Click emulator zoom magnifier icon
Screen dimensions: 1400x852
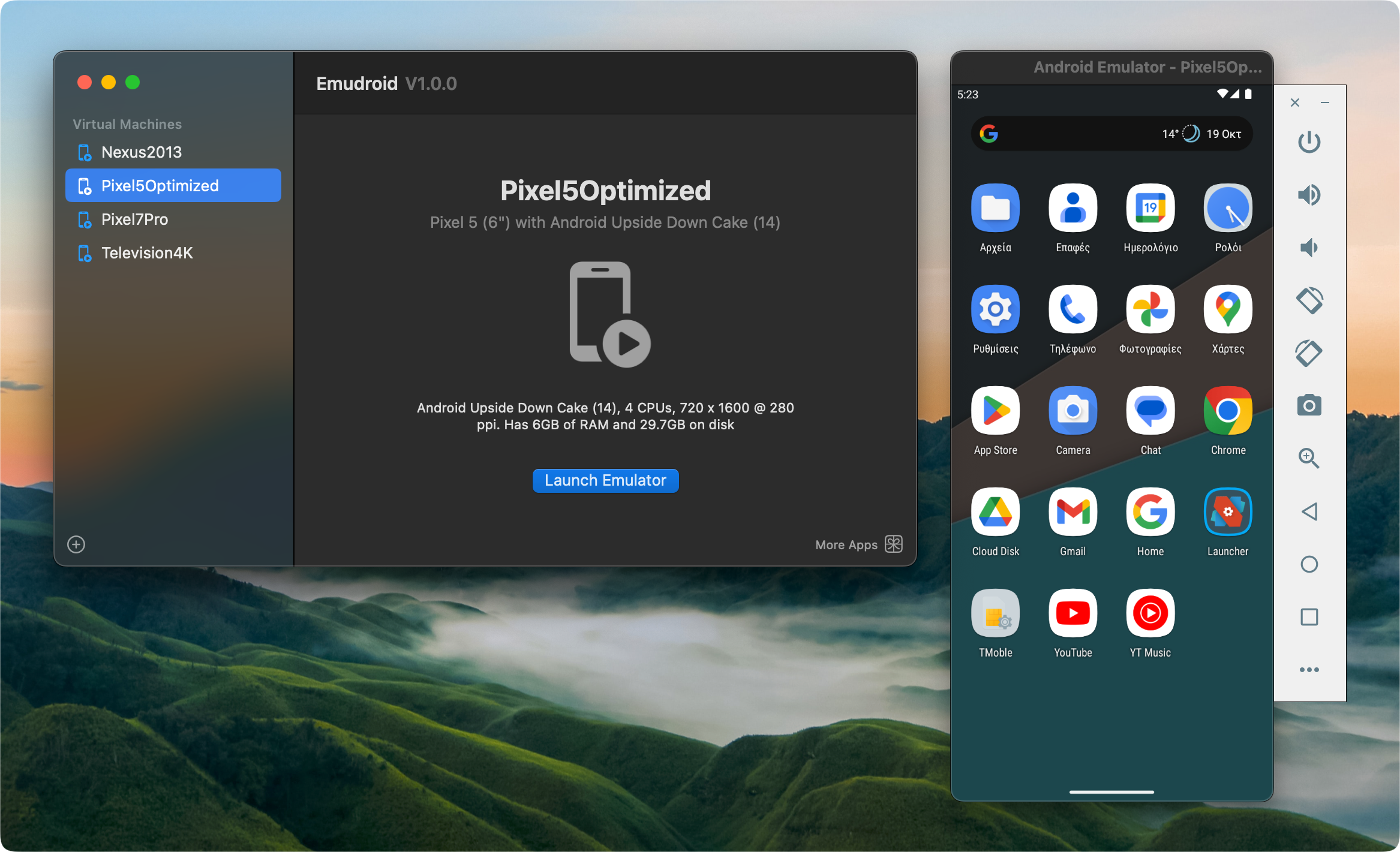click(x=1309, y=459)
